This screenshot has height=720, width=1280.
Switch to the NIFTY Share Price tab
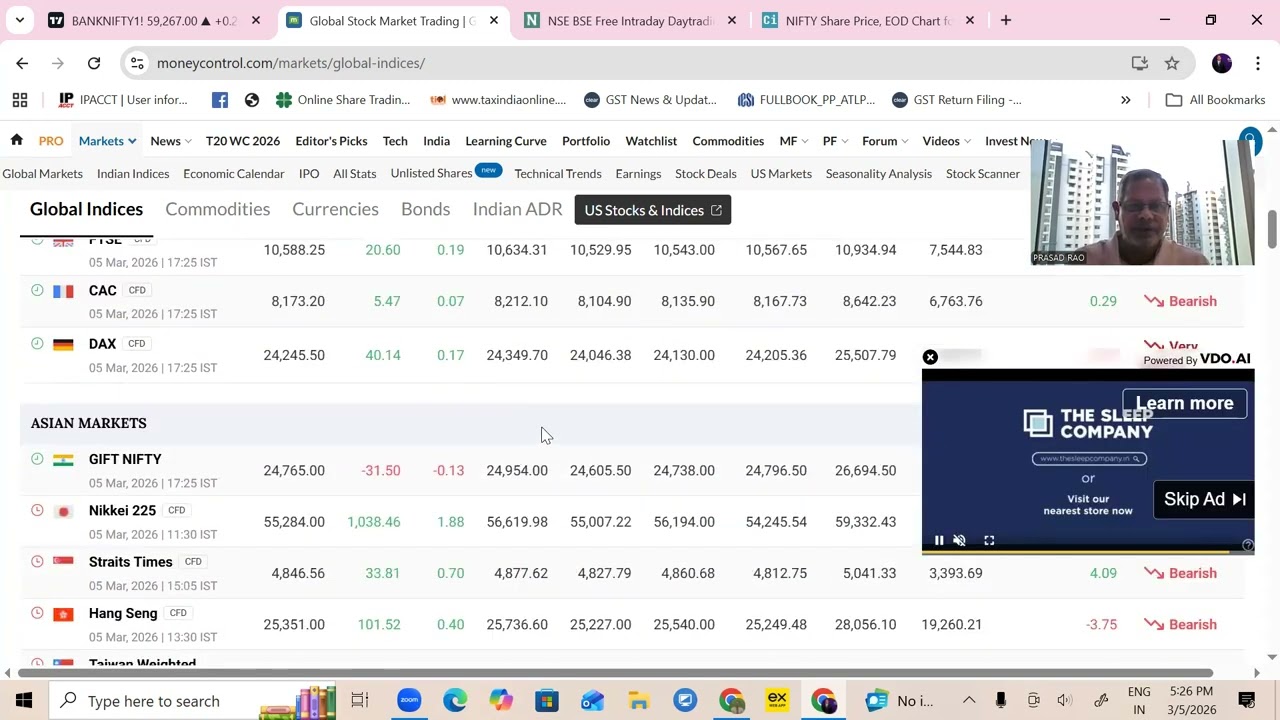point(868,20)
